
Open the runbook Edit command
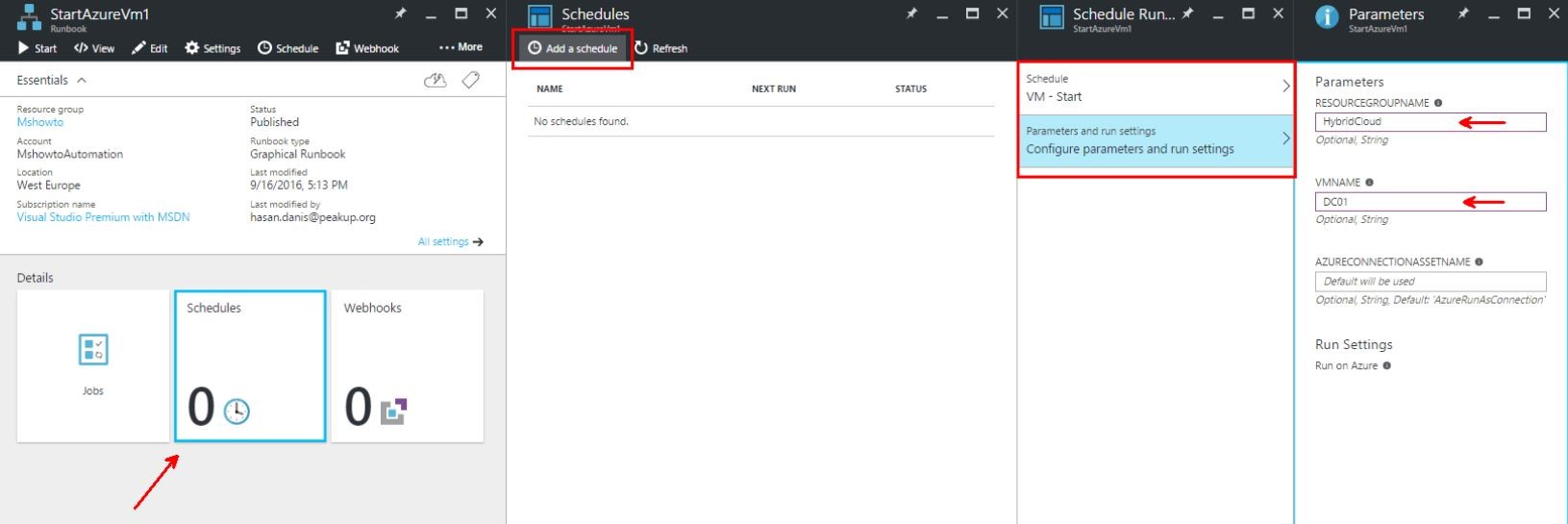(x=150, y=48)
